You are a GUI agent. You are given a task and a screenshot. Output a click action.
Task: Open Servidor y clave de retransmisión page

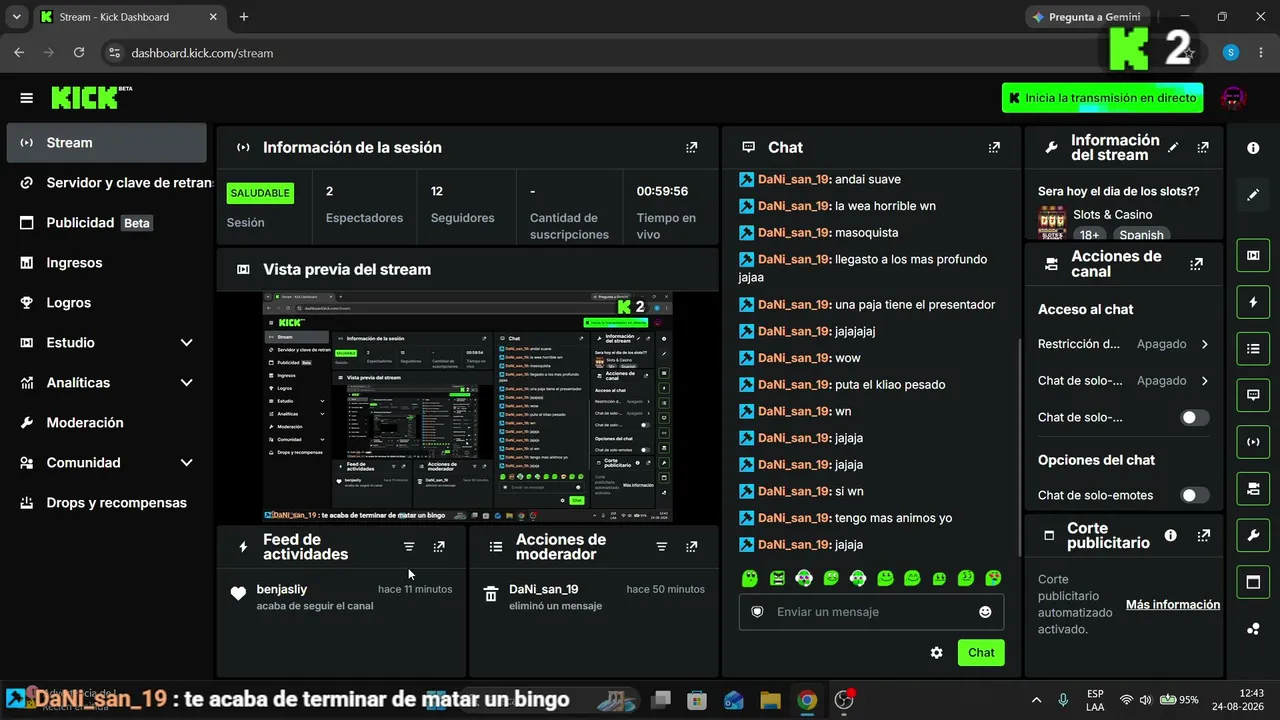[x=107, y=183]
